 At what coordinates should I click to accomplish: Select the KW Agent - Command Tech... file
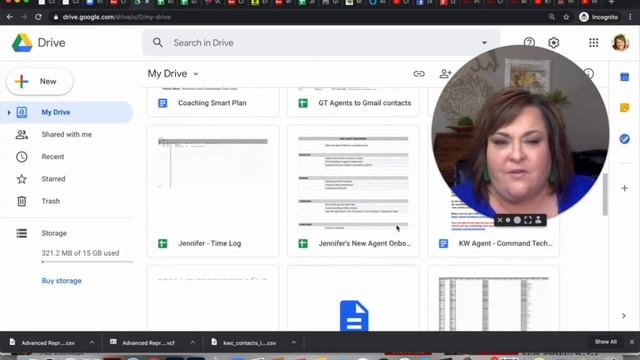(493, 243)
